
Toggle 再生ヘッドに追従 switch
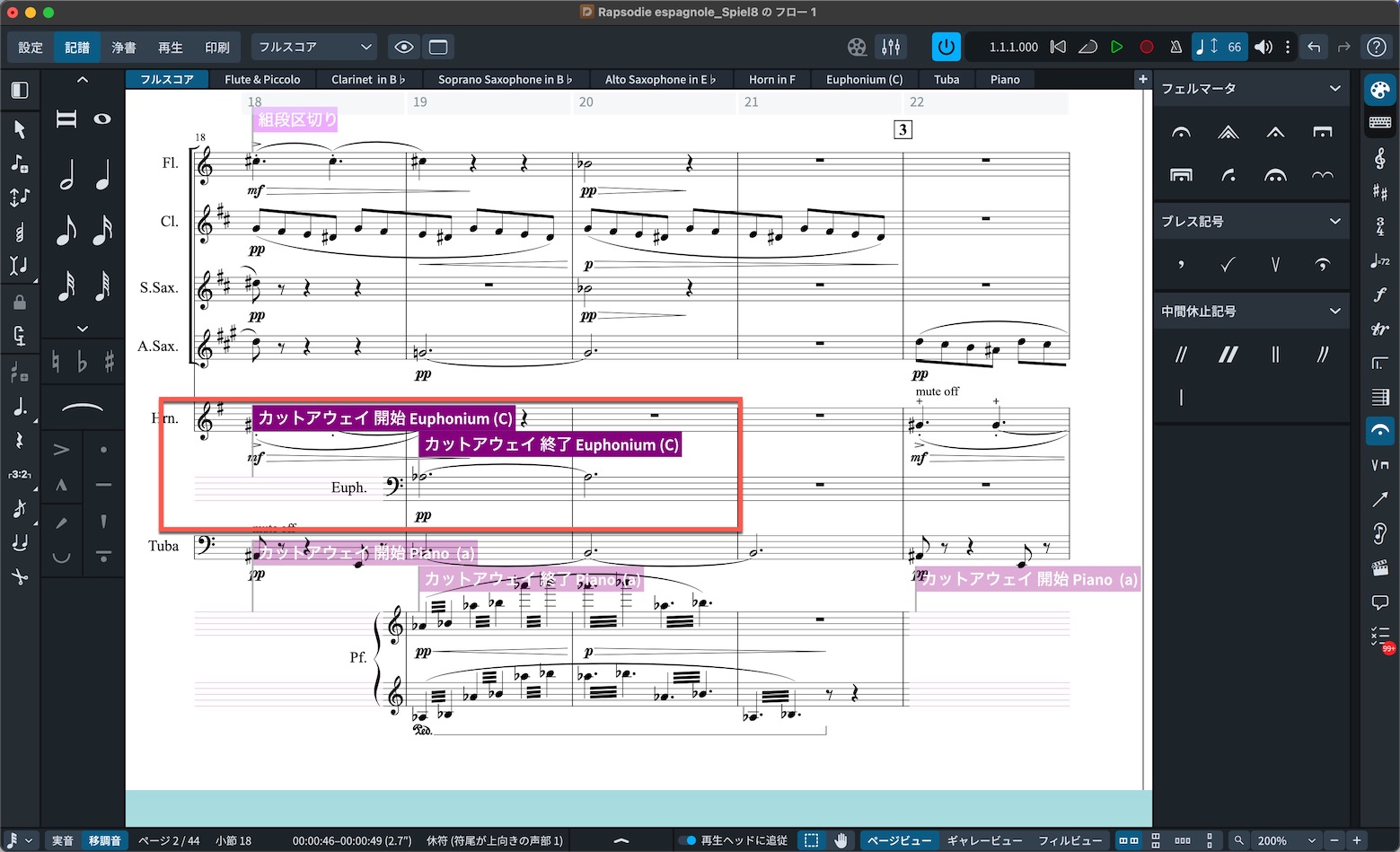[687, 840]
